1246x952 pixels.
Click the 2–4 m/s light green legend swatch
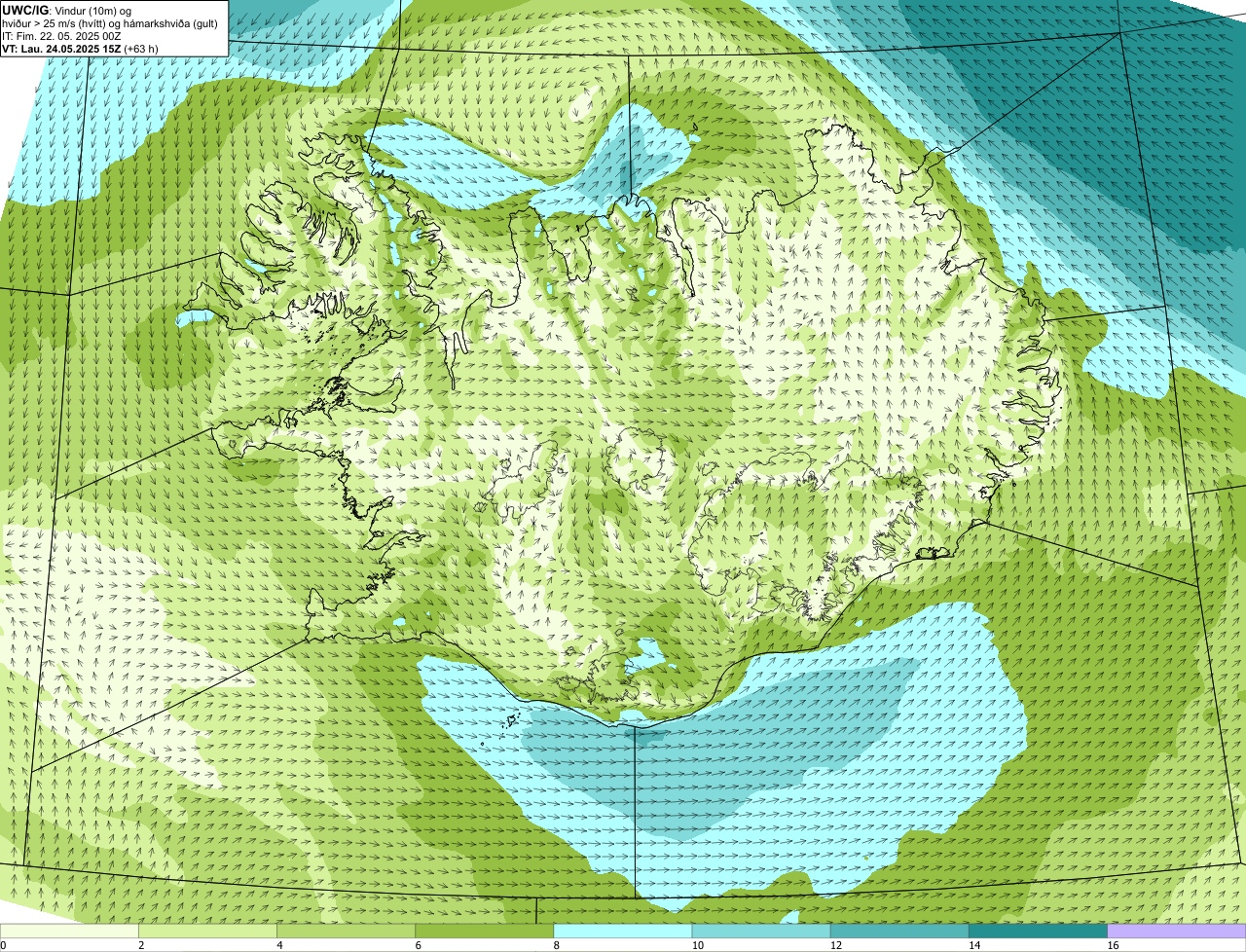coord(207,932)
